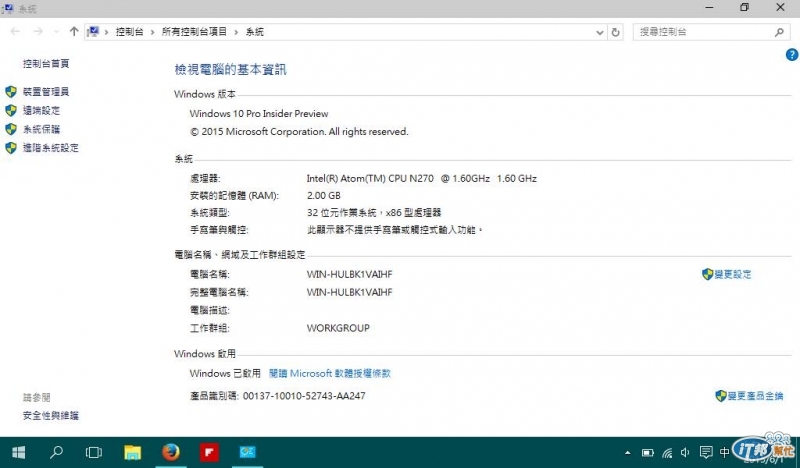Screen dimensions: 800x468
Task: Open 遠端設定 link
Action: pyautogui.click(x=41, y=110)
